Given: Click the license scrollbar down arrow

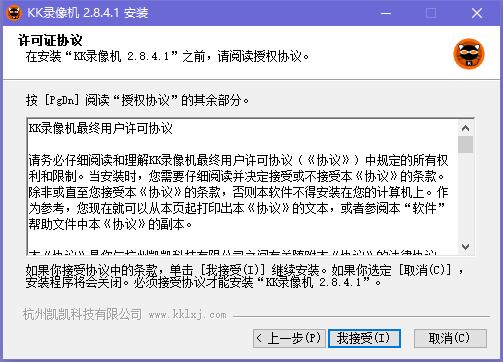Looking at the screenshot, I should click(466, 247).
